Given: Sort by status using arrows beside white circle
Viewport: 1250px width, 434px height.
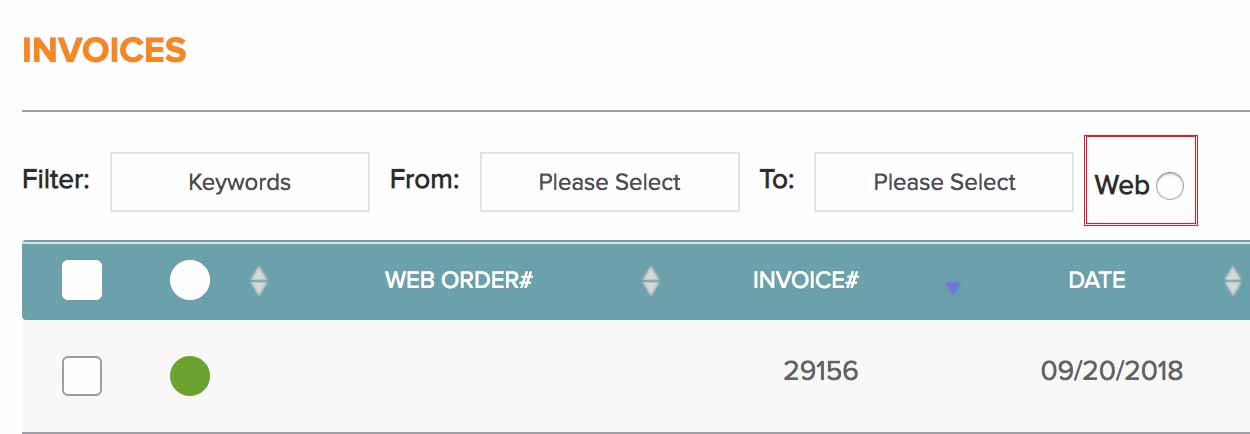Looking at the screenshot, I should point(259,281).
